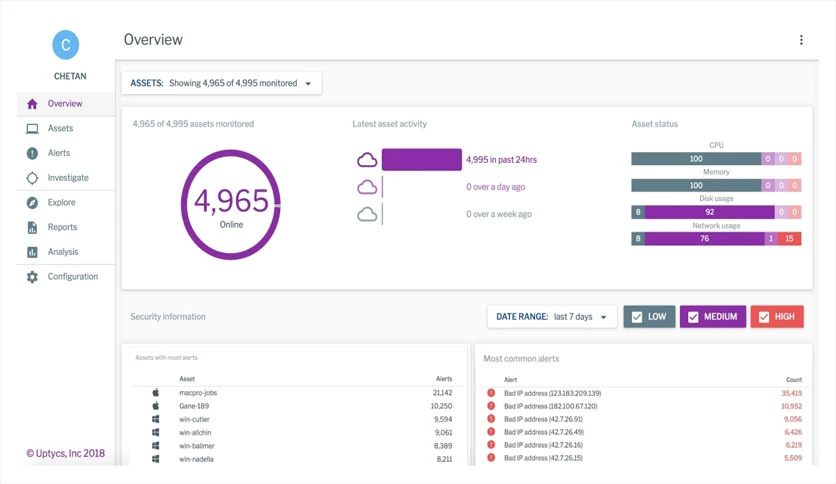Click the Configuration gear icon

(32, 277)
